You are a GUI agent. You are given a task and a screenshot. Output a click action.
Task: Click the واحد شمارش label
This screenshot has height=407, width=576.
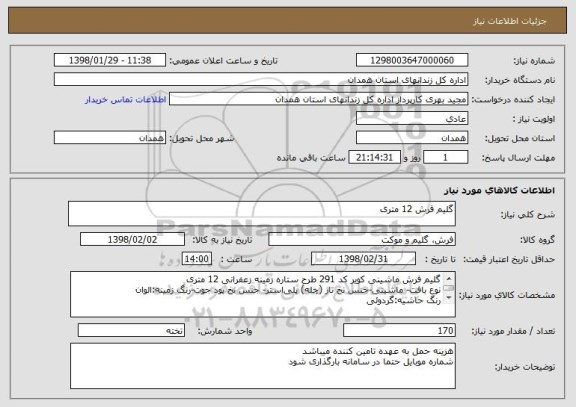225,331
